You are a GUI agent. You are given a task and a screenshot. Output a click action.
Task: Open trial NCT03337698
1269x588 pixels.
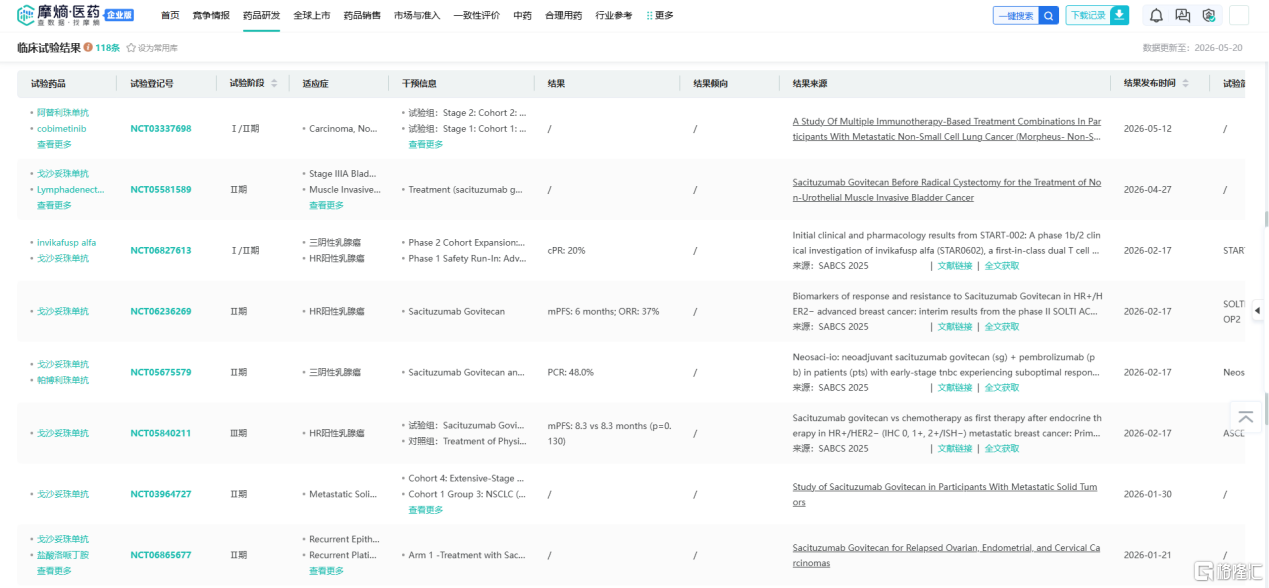pyautogui.click(x=160, y=129)
